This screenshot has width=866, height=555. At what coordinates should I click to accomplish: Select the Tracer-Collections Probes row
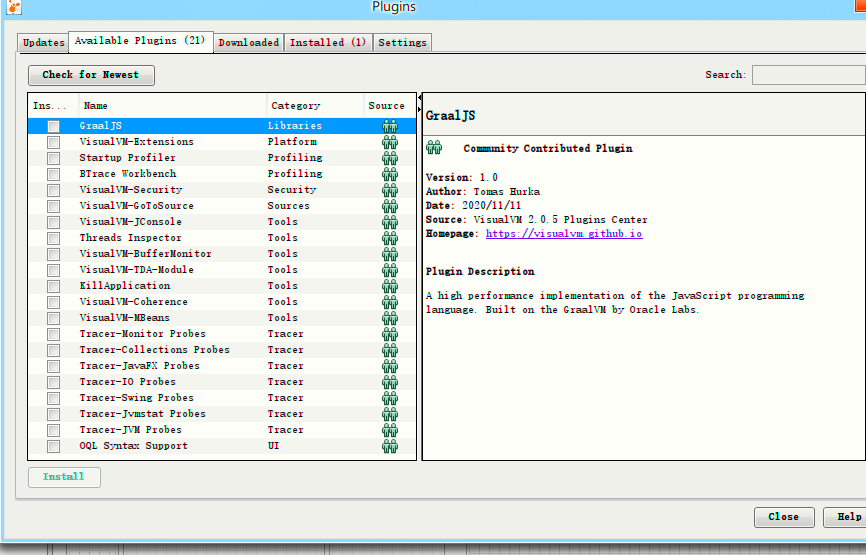(x=222, y=350)
